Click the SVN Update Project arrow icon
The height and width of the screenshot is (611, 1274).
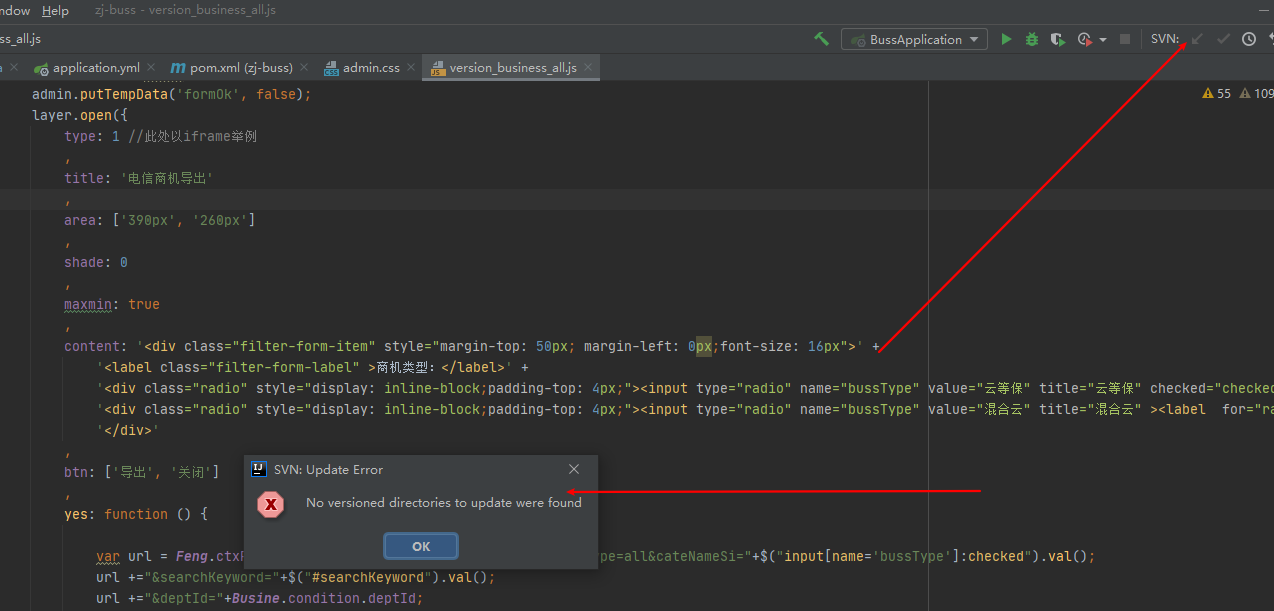pos(1196,38)
